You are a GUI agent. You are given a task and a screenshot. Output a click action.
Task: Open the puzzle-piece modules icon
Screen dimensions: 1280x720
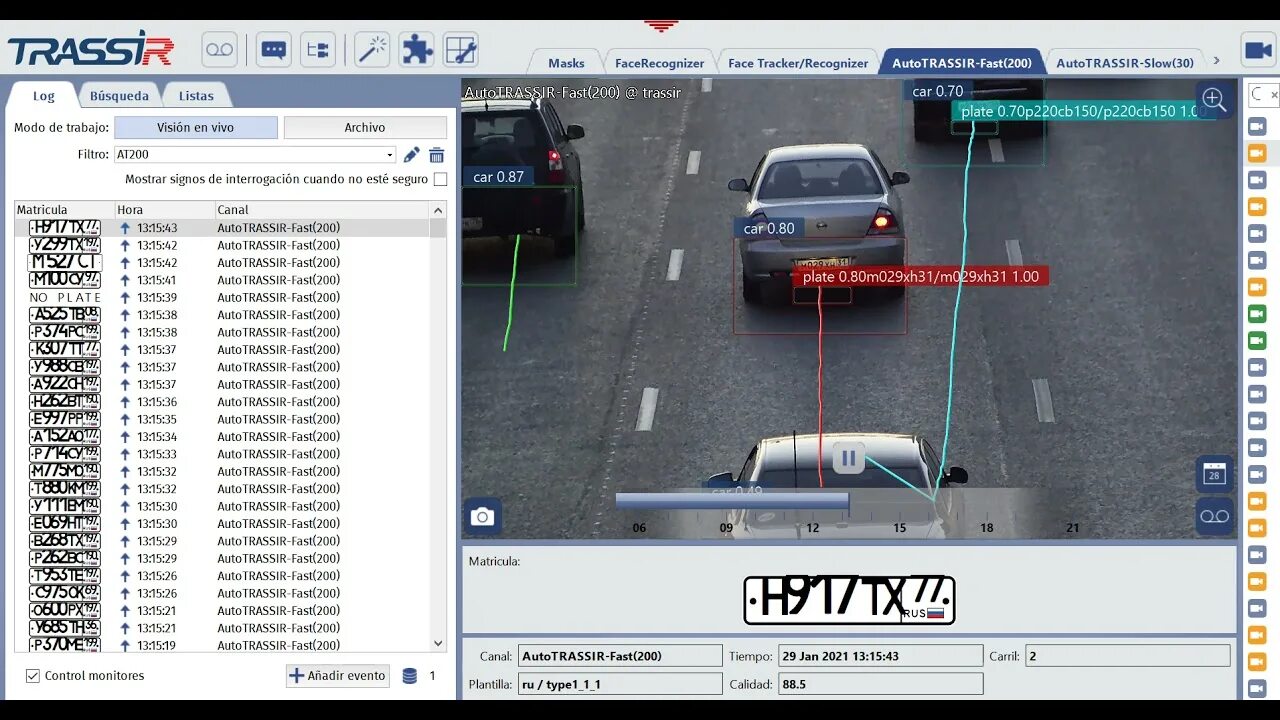click(417, 49)
